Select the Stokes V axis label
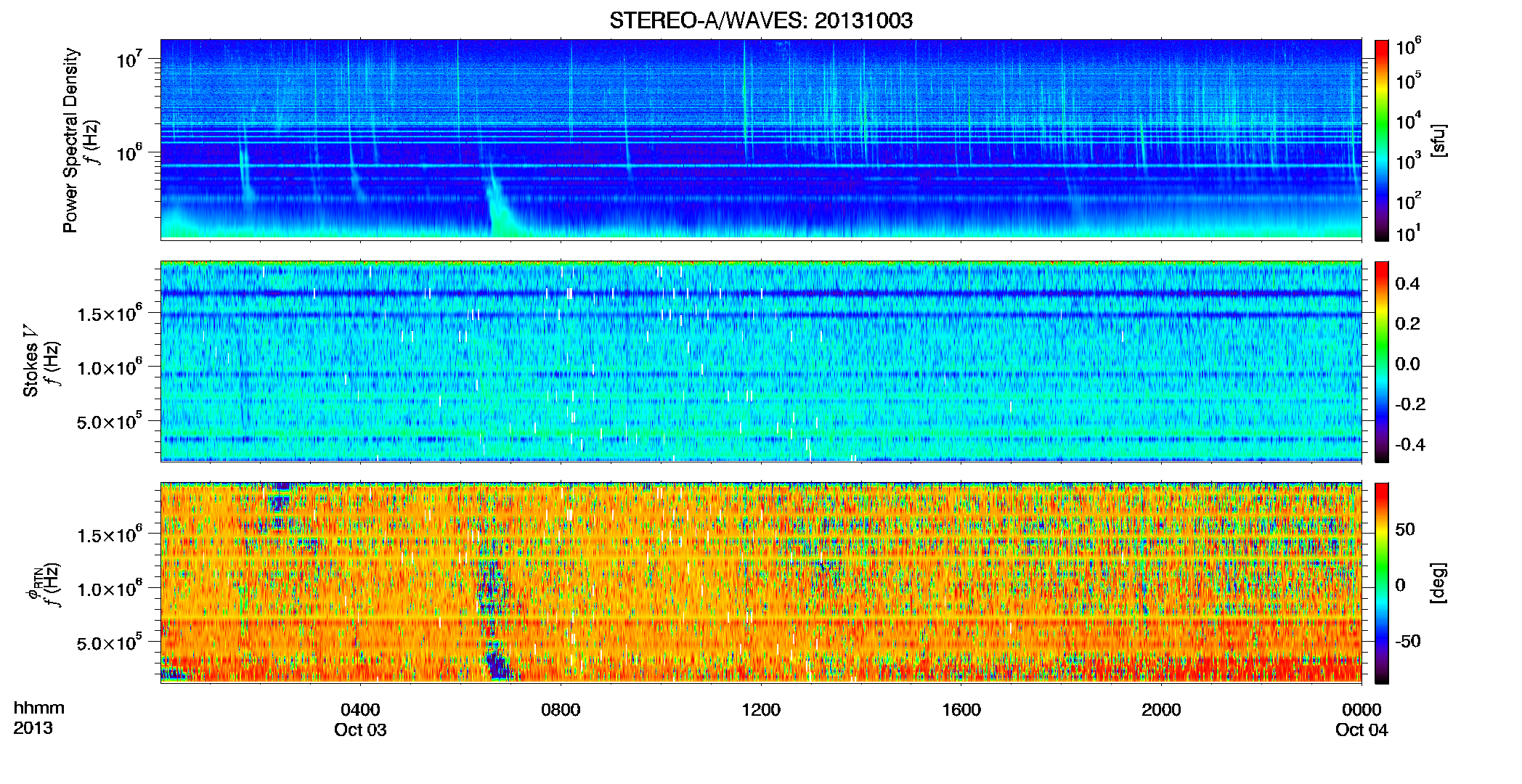The image size is (1522, 784). [30, 361]
